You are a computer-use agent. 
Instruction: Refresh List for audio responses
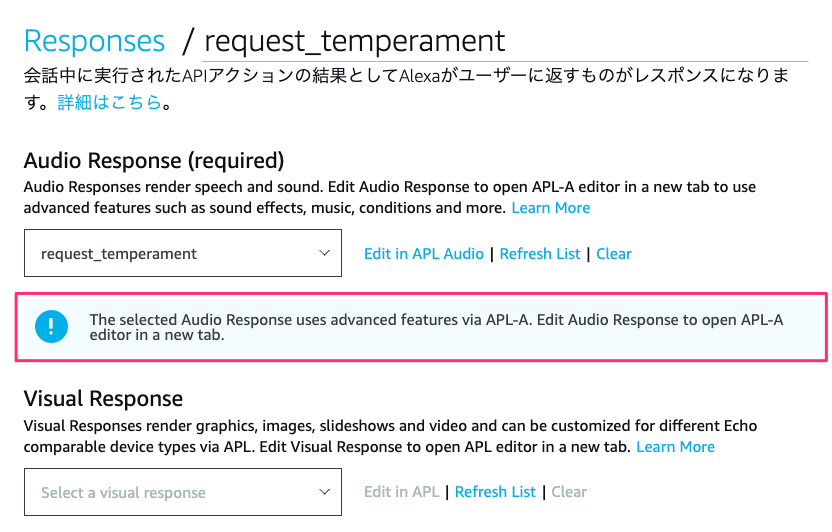[540, 254]
